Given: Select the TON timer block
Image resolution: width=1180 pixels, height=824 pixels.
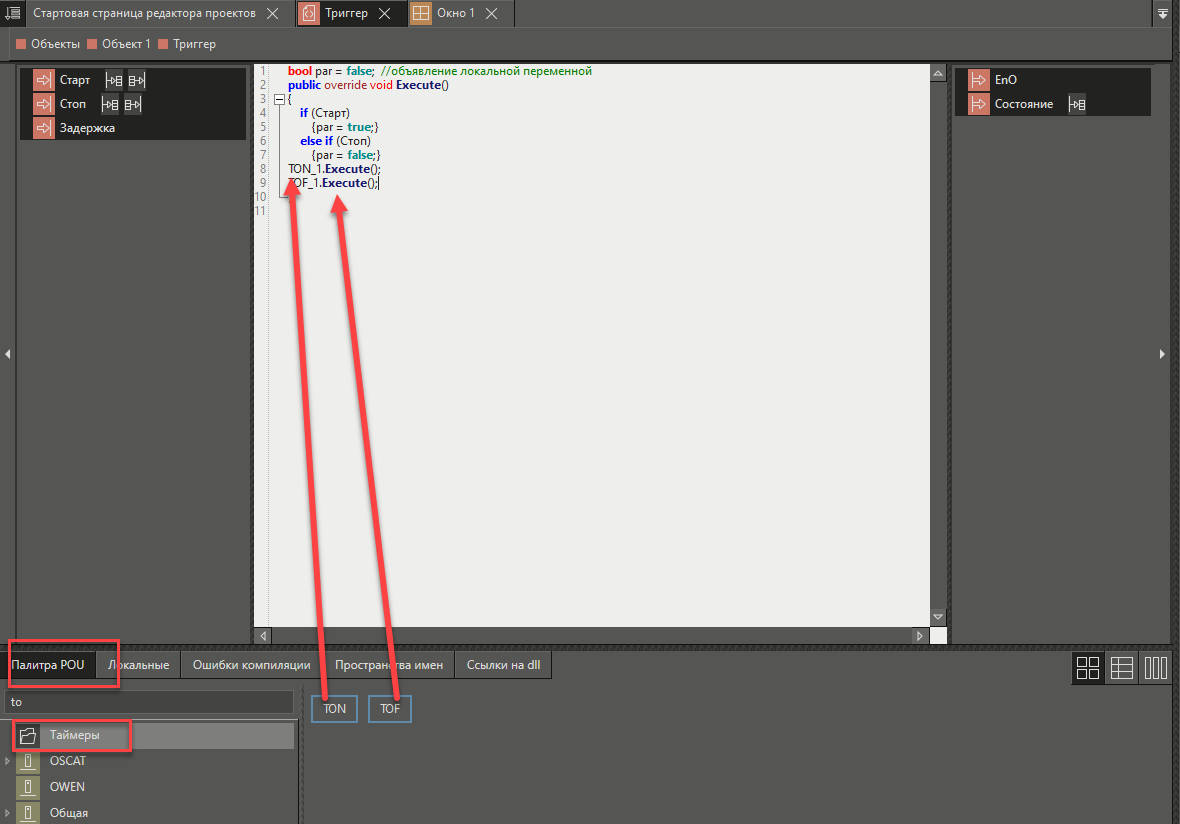Looking at the screenshot, I should [334, 708].
